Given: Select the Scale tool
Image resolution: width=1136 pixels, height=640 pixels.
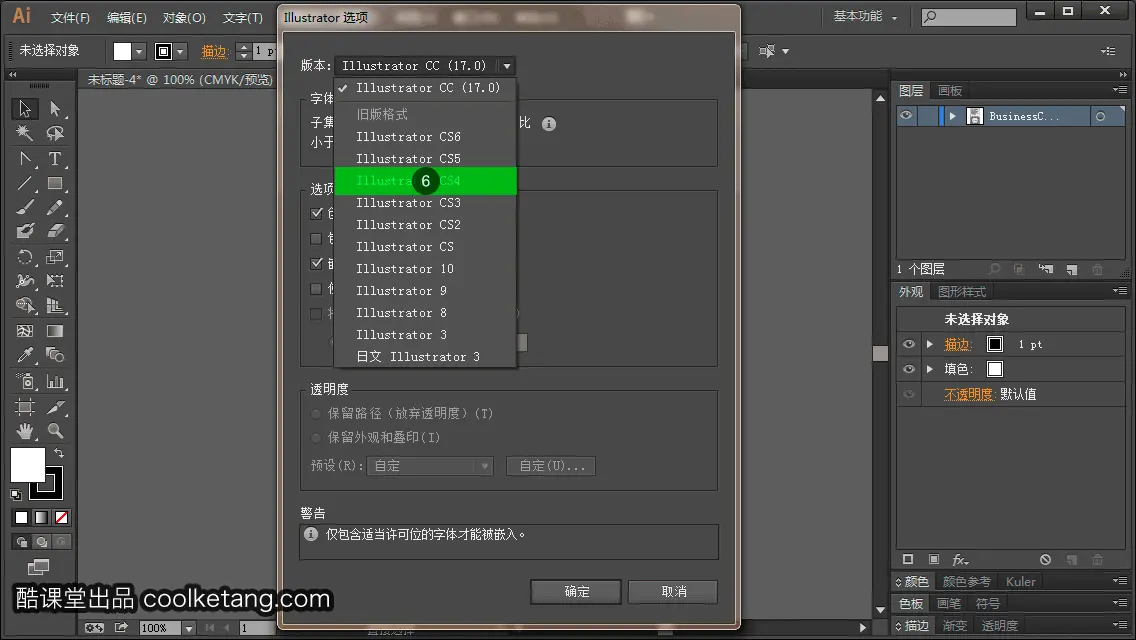Looking at the screenshot, I should [x=55, y=257].
